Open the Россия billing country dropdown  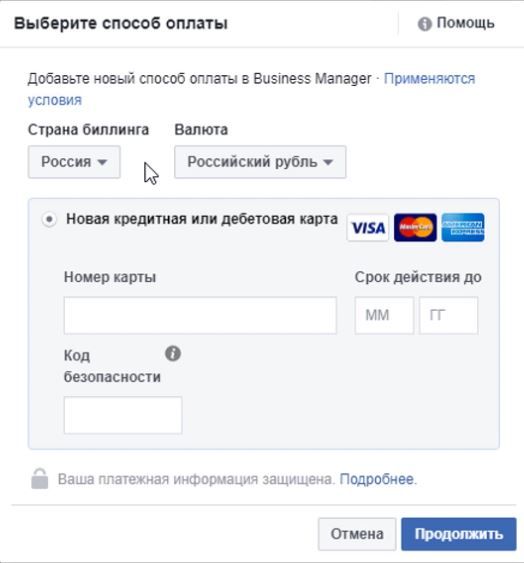pyautogui.click(x=74, y=162)
